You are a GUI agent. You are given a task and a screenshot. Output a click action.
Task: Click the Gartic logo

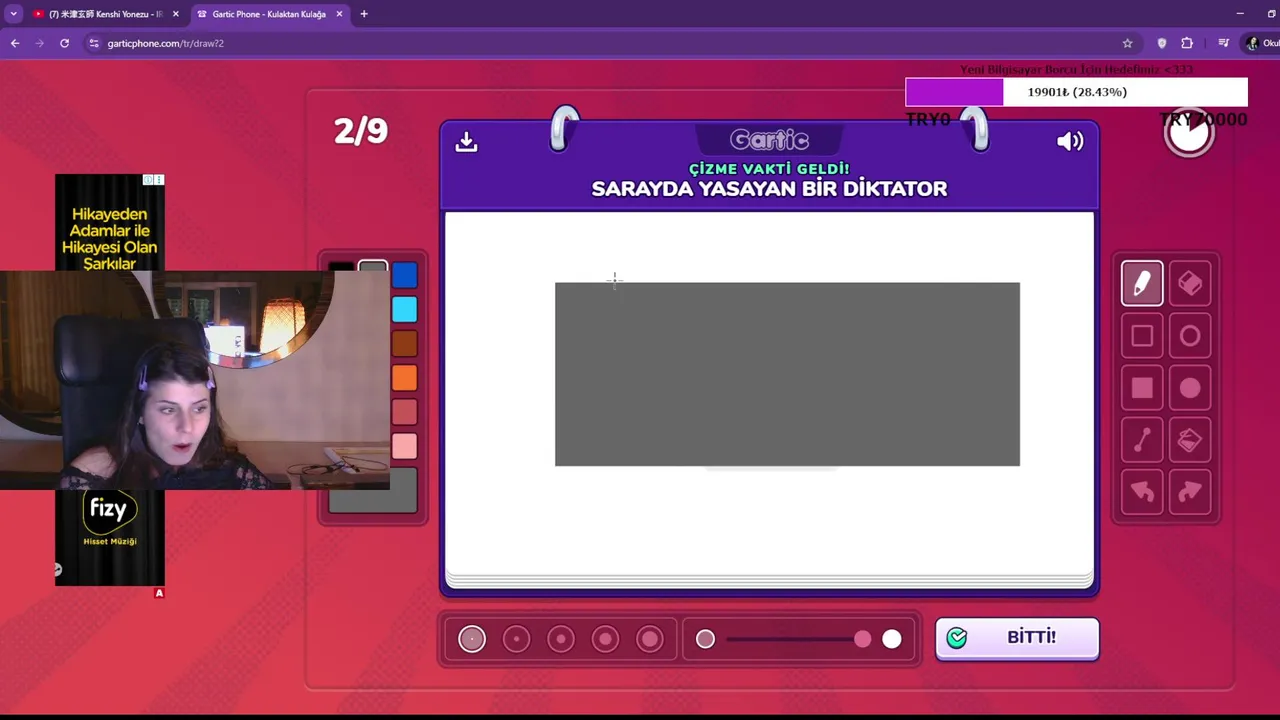769,140
